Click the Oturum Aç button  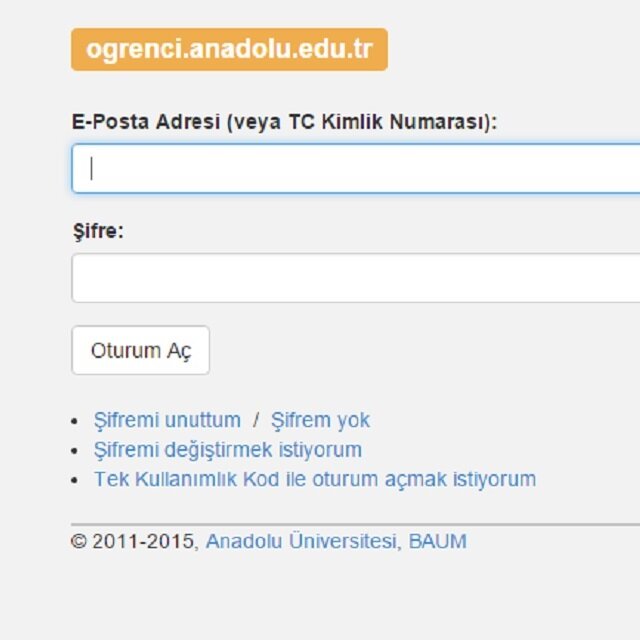140,350
